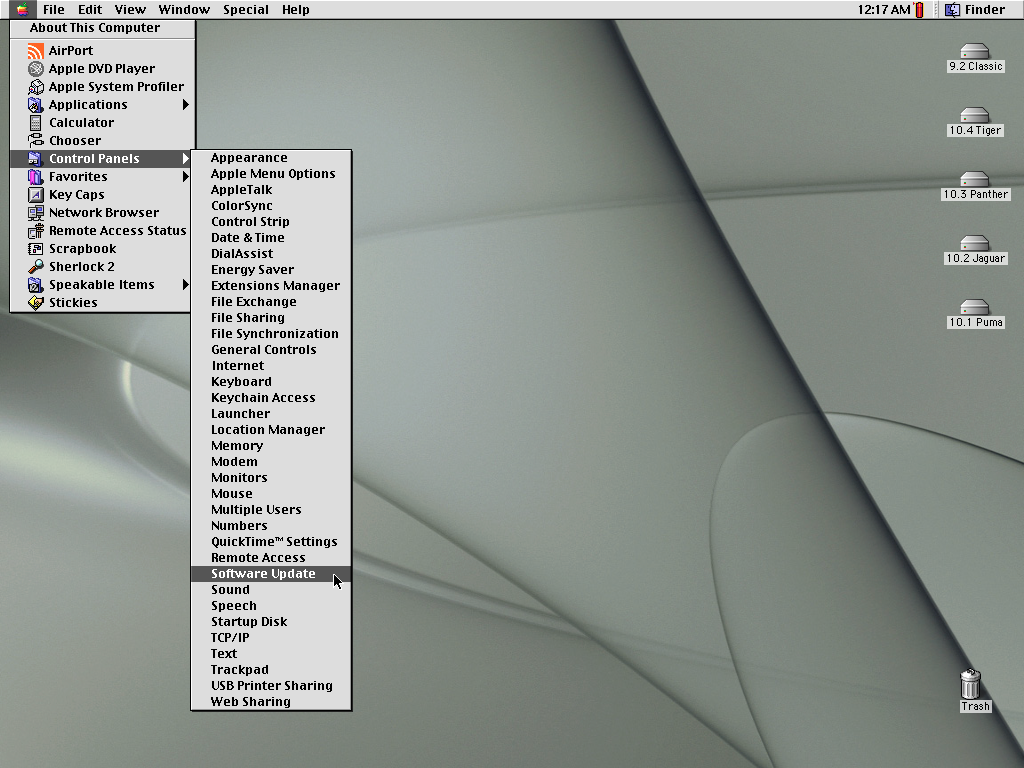Click the Control Panels submenu arrow
The width and height of the screenshot is (1024, 768).
[186, 159]
